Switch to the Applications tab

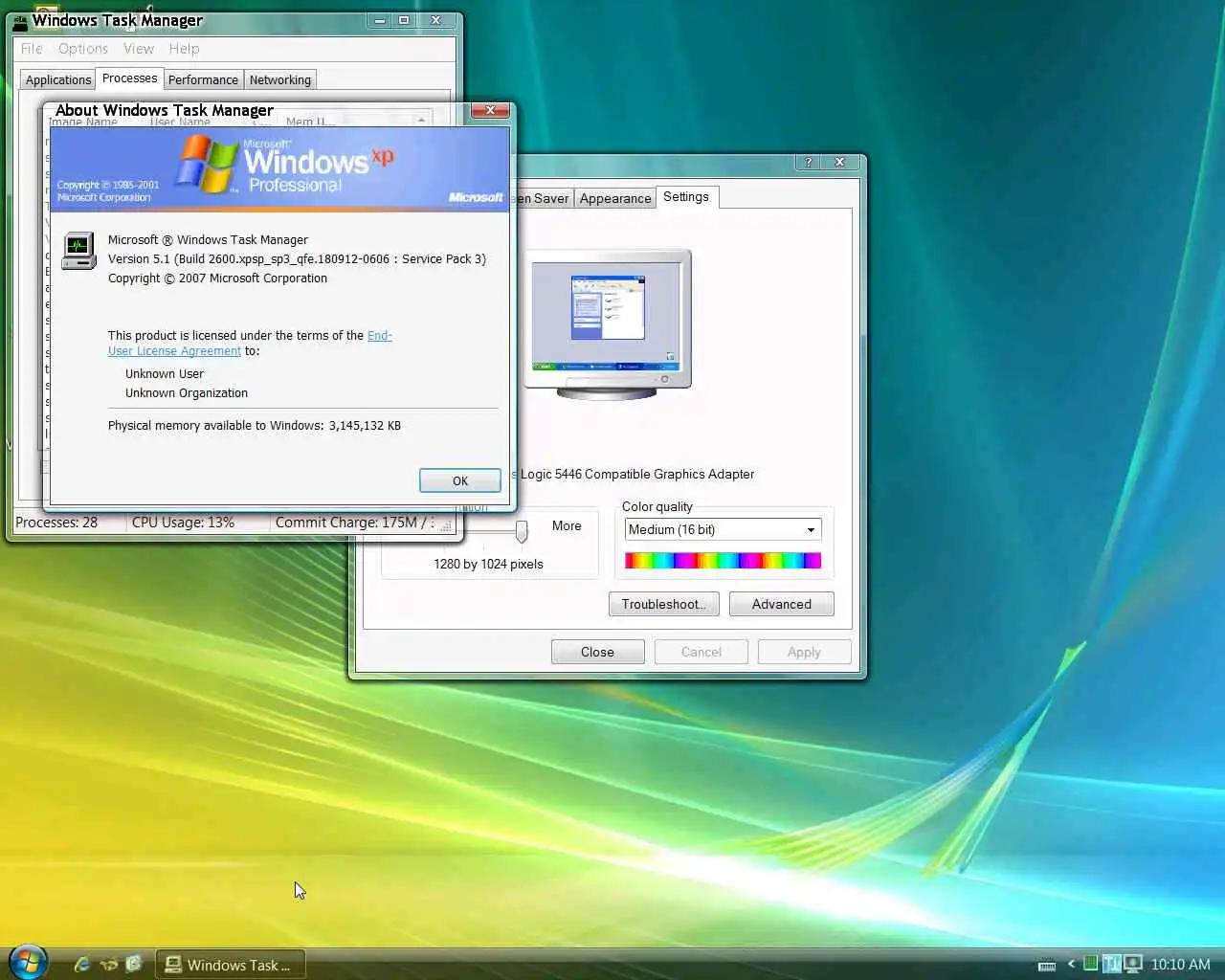pos(58,80)
